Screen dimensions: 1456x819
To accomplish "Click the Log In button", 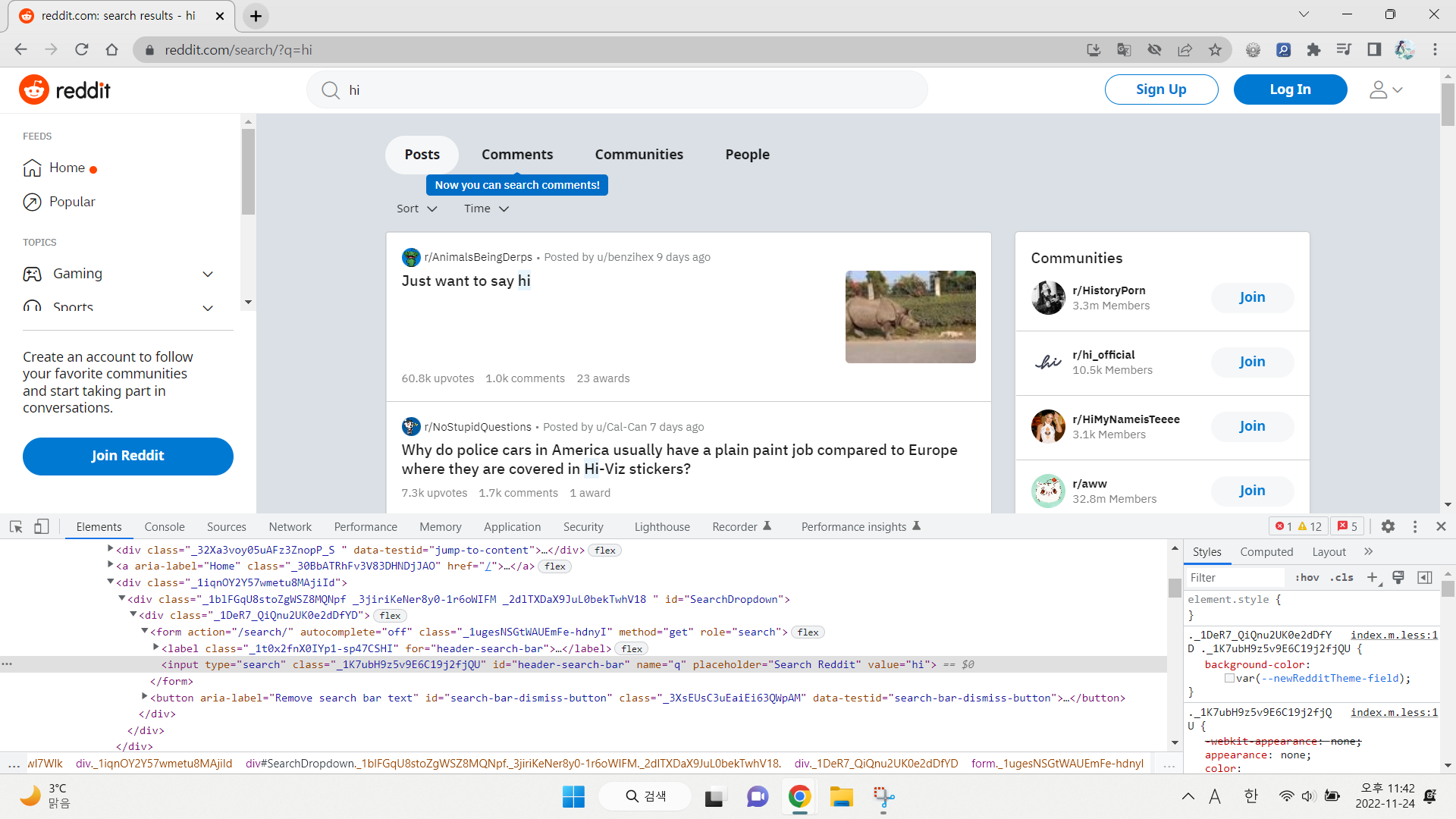I will pyautogui.click(x=1290, y=89).
